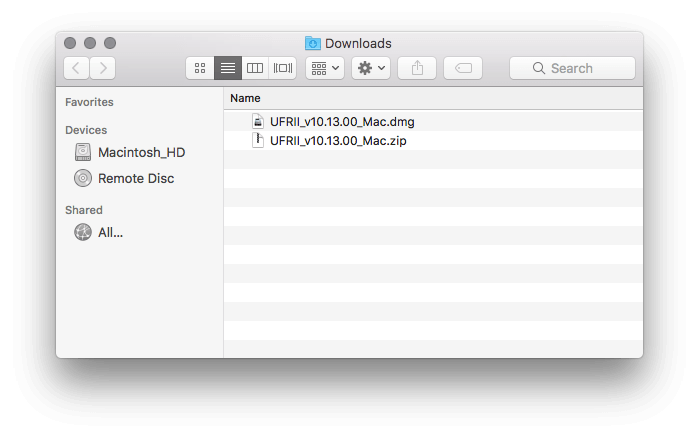Switch to Cover Flow view

283,68
